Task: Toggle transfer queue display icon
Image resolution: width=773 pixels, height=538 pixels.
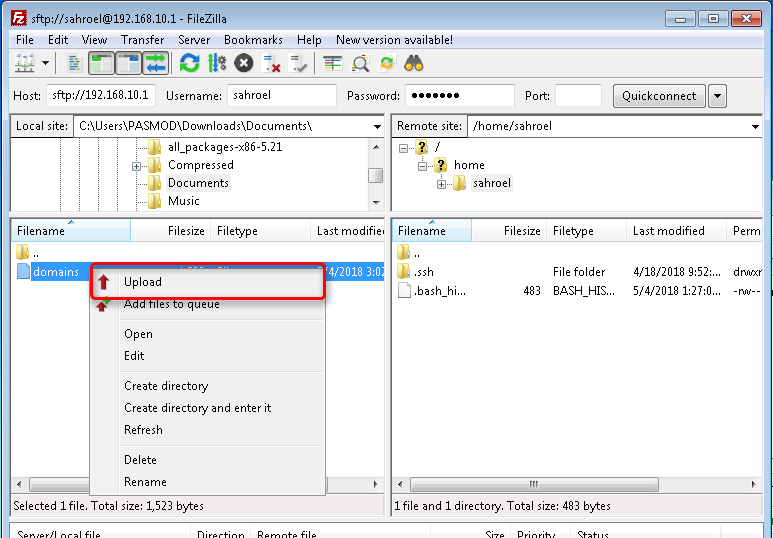Action: click(156, 63)
